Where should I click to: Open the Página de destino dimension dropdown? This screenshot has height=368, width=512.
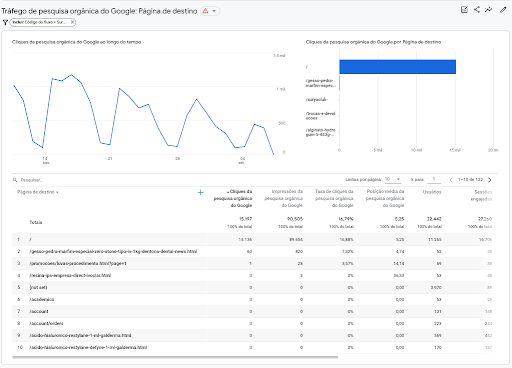(38, 192)
